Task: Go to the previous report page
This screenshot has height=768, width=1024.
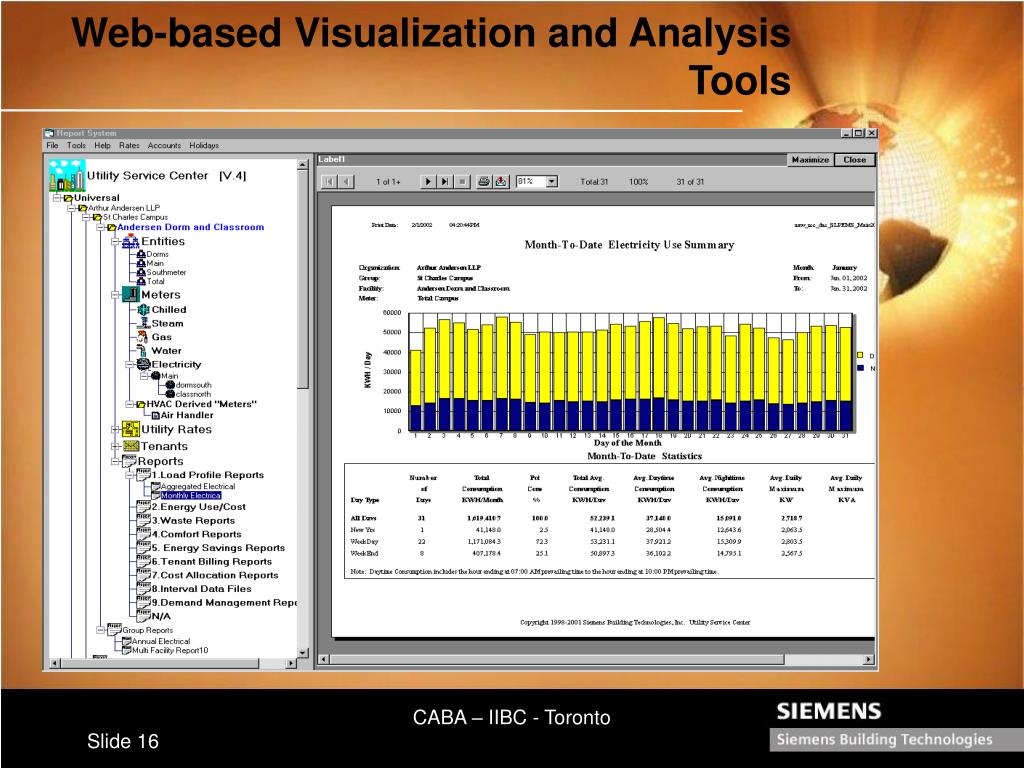Action: (x=347, y=182)
